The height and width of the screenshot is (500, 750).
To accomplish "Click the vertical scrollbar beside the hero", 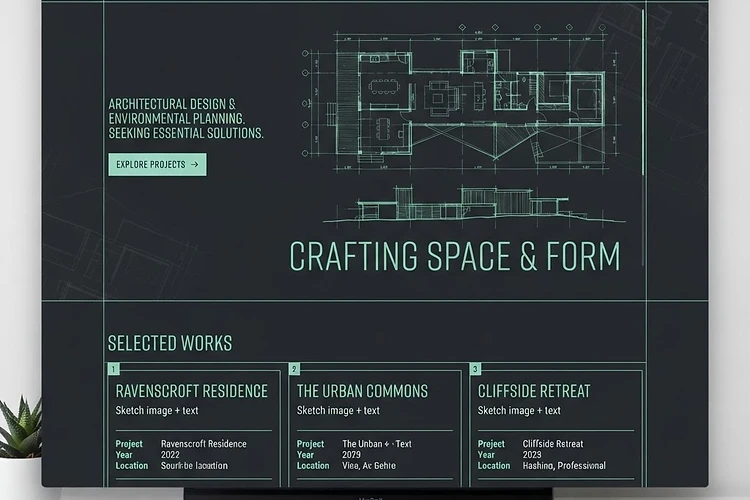I will (x=642, y=139).
